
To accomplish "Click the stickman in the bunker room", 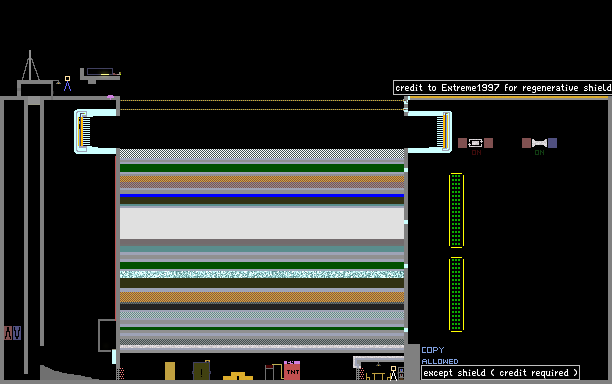I will 393,373.
